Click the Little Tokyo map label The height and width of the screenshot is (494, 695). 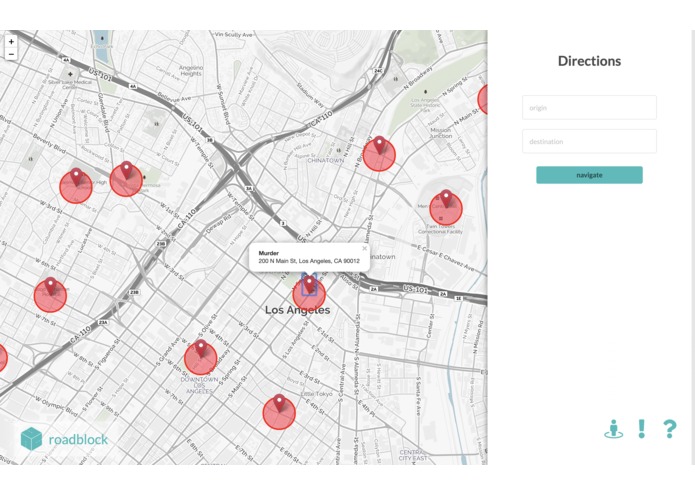(x=314, y=394)
